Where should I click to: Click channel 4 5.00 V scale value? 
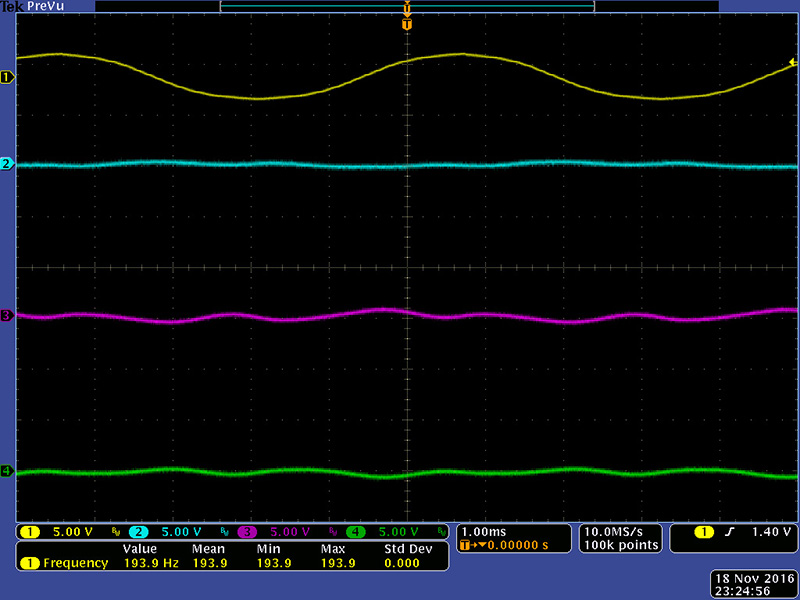[x=398, y=532]
